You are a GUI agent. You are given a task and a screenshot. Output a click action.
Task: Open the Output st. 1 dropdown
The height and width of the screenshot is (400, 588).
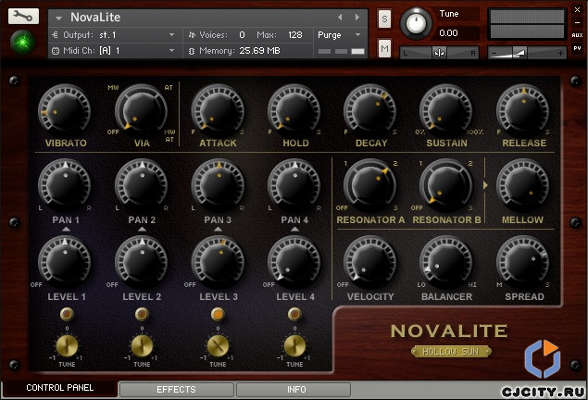pyautogui.click(x=171, y=35)
